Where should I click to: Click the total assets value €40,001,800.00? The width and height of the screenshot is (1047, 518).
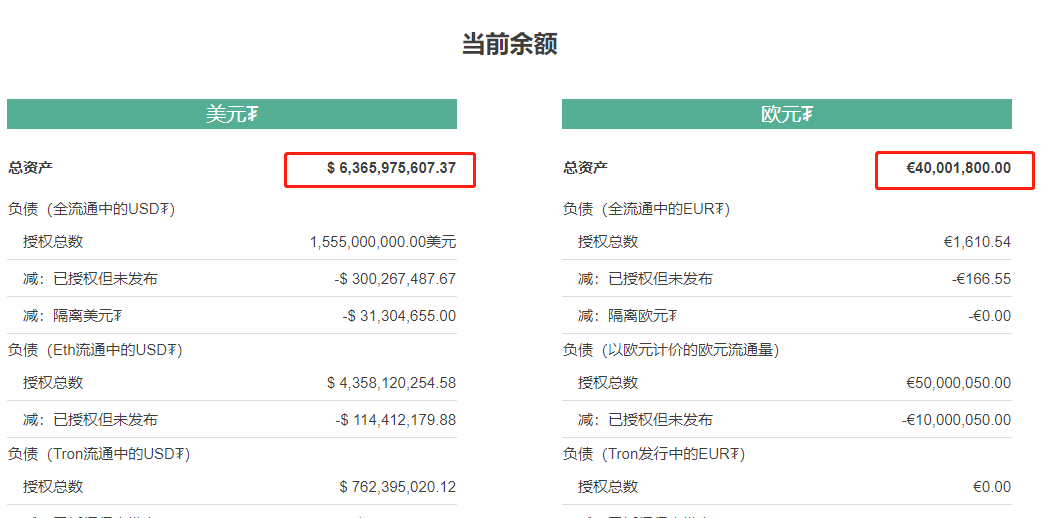pos(958,168)
